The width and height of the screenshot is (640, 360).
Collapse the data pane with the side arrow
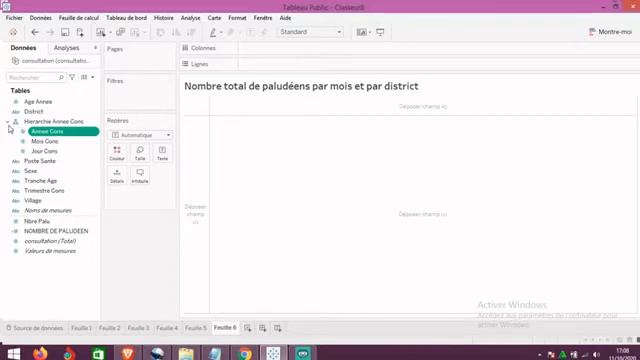[96, 48]
